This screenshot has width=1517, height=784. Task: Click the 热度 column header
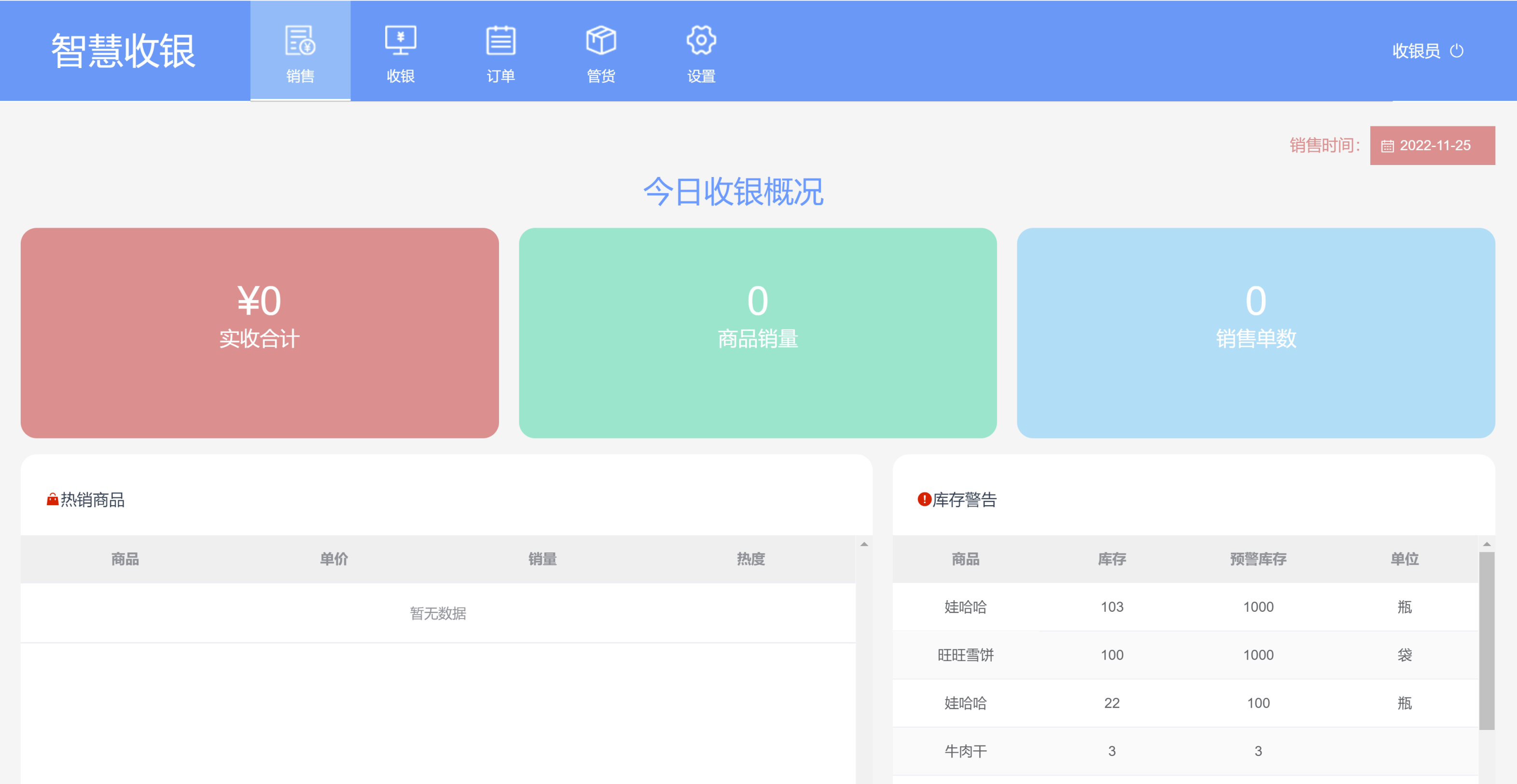[751, 559]
